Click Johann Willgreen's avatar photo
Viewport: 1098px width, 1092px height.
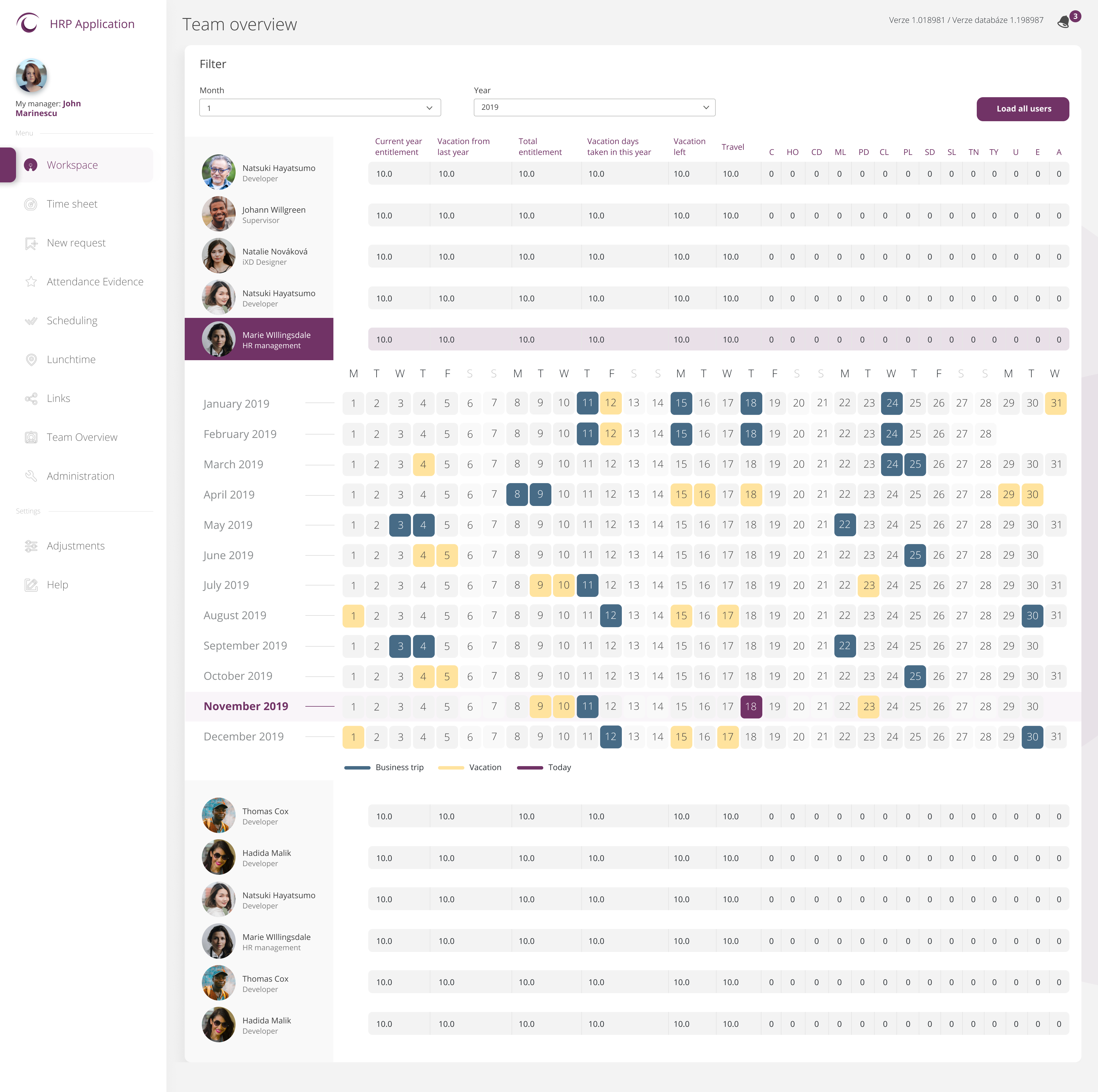(x=218, y=214)
